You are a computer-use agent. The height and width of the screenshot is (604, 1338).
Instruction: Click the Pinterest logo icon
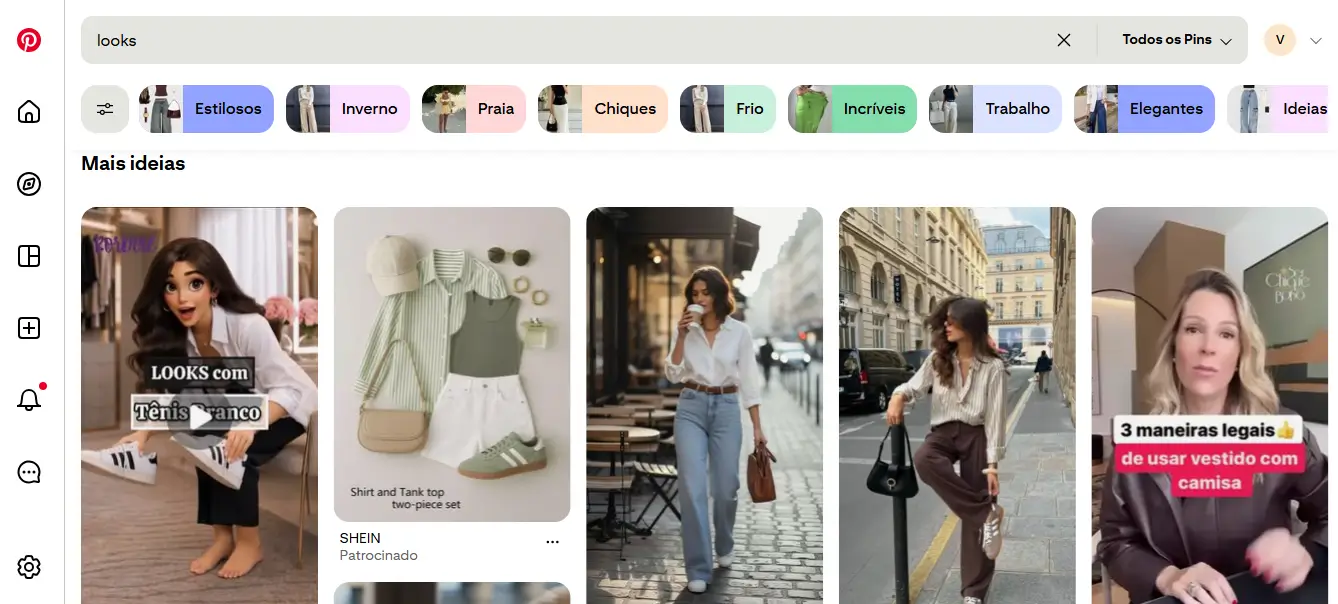pyautogui.click(x=29, y=40)
